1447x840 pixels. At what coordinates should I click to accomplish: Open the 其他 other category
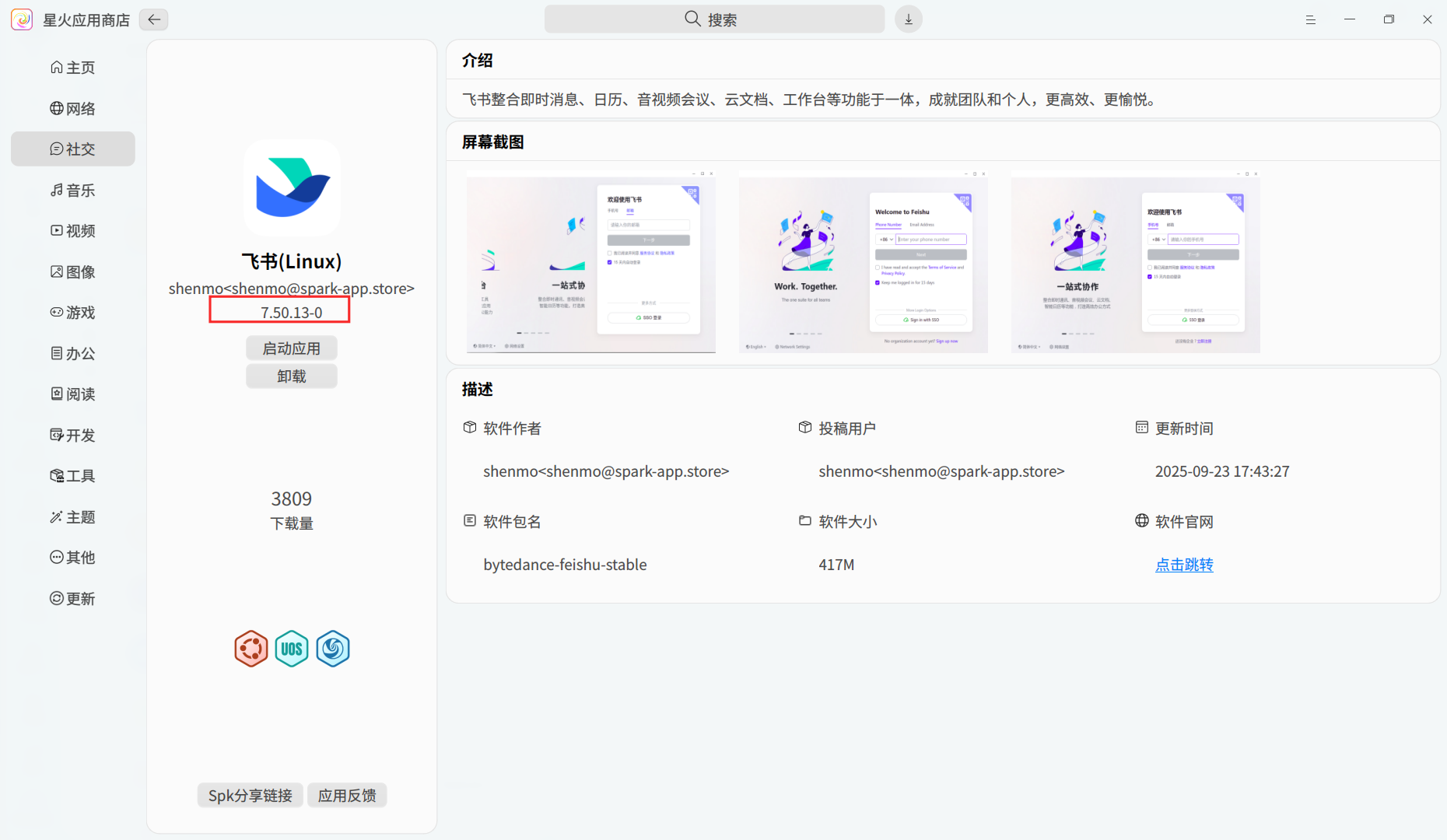(x=73, y=557)
